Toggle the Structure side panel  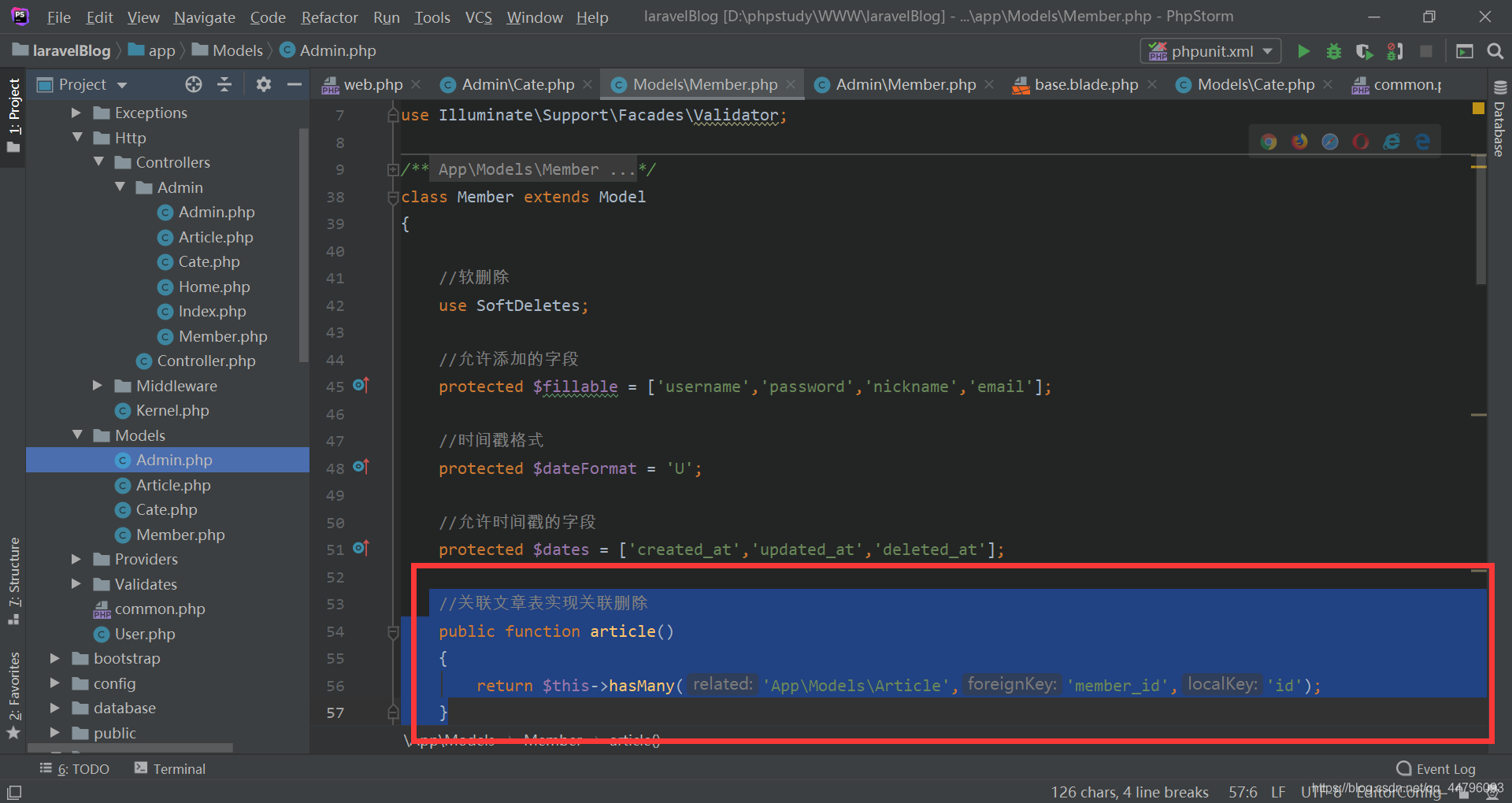(x=13, y=582)
